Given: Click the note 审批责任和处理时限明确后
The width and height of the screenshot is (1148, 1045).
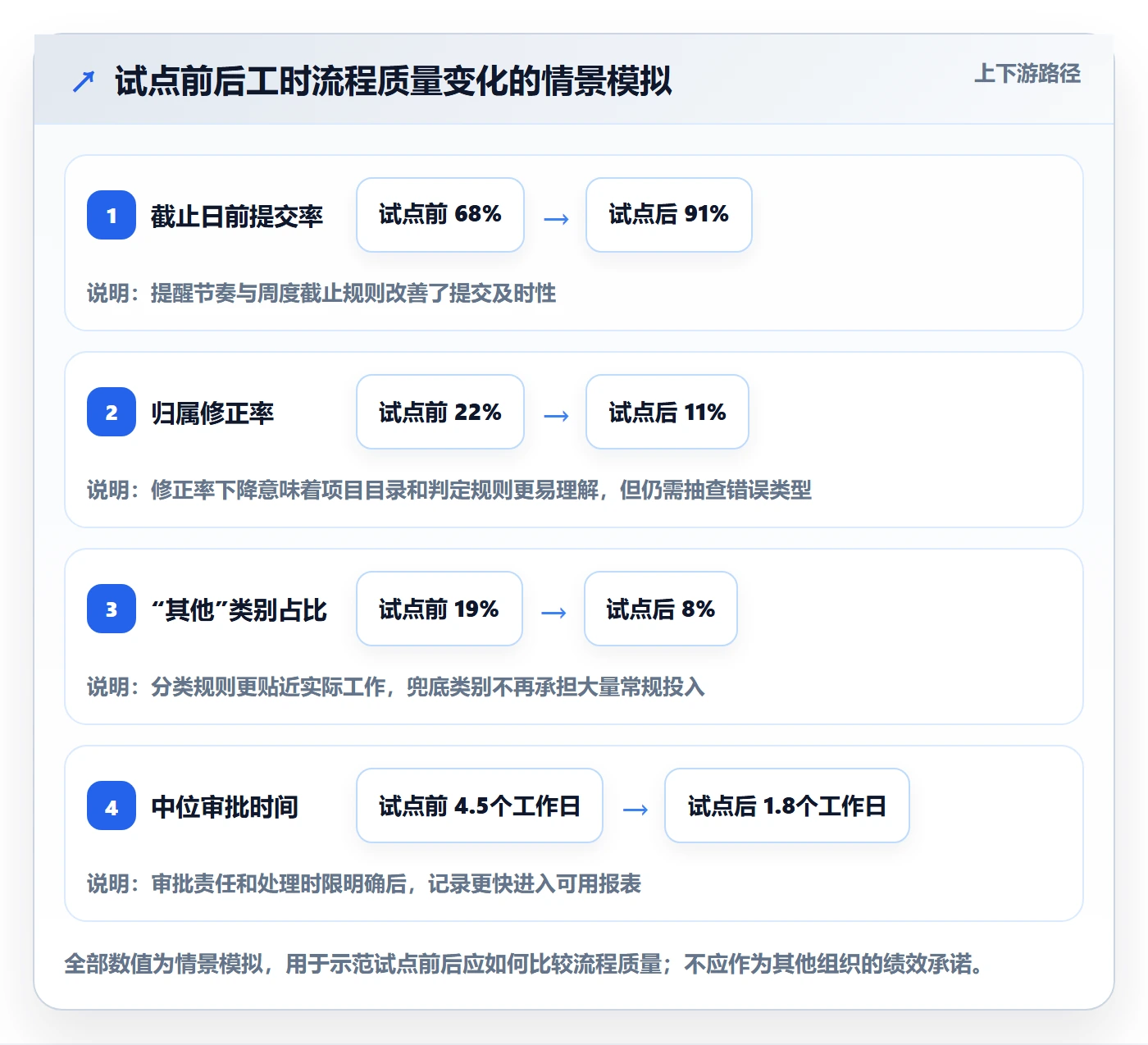Looking at the screenshot, I should point(364,883).
